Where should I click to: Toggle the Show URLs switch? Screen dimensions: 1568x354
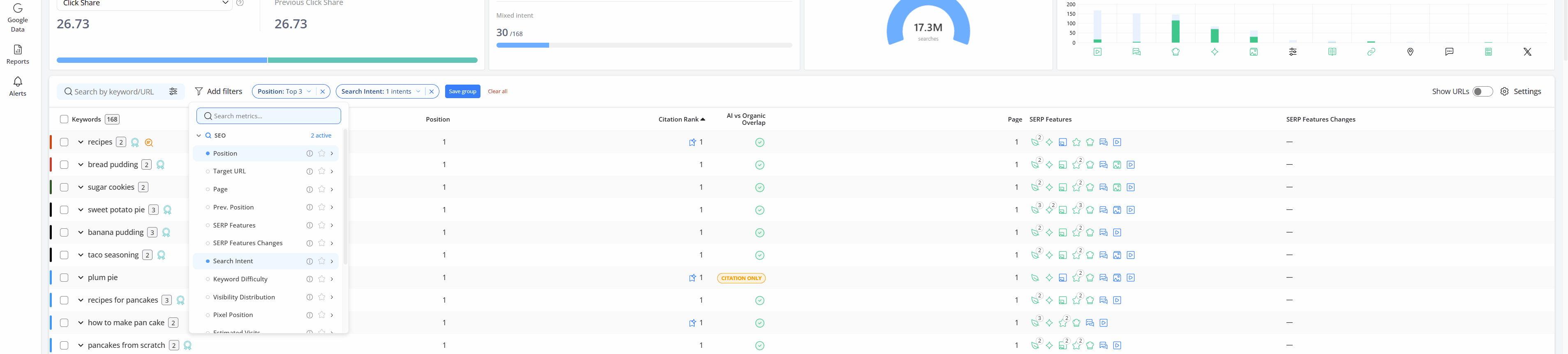tap(1482, 91)
